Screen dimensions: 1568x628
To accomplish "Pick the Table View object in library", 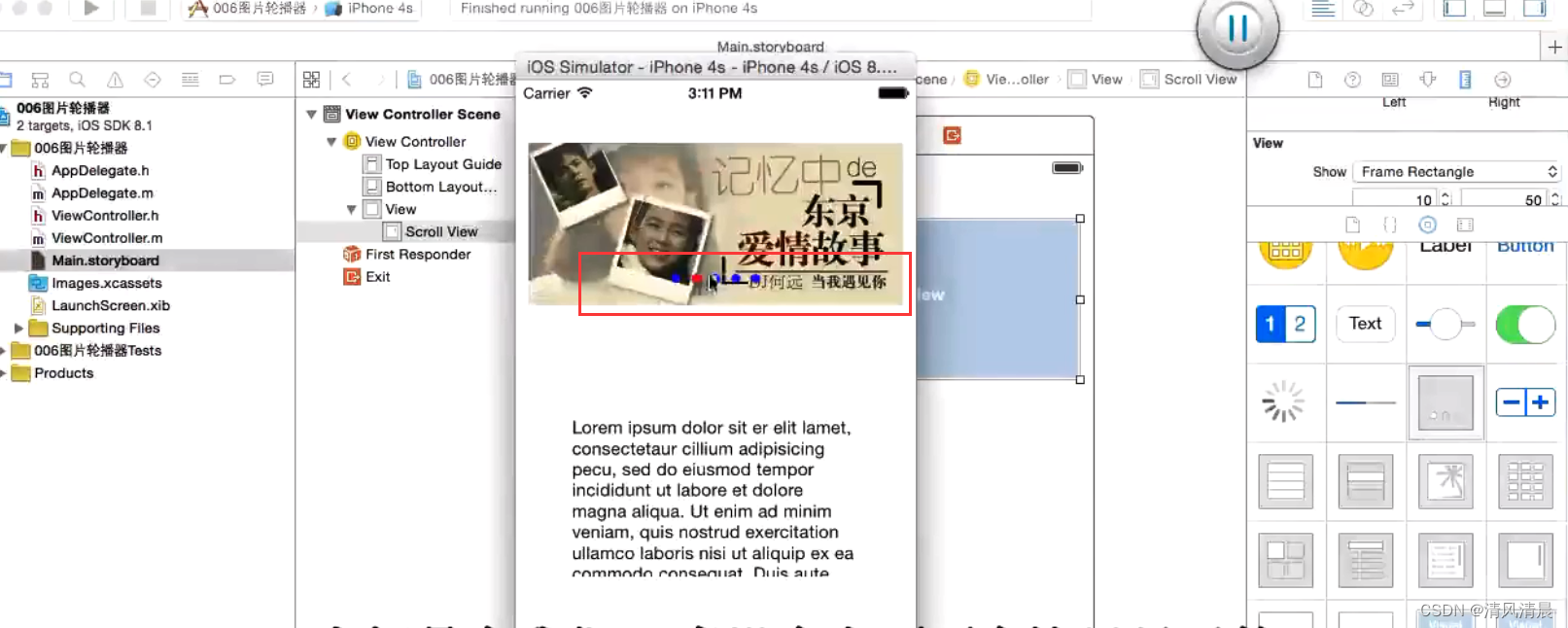I will [x=1286, y=481].
